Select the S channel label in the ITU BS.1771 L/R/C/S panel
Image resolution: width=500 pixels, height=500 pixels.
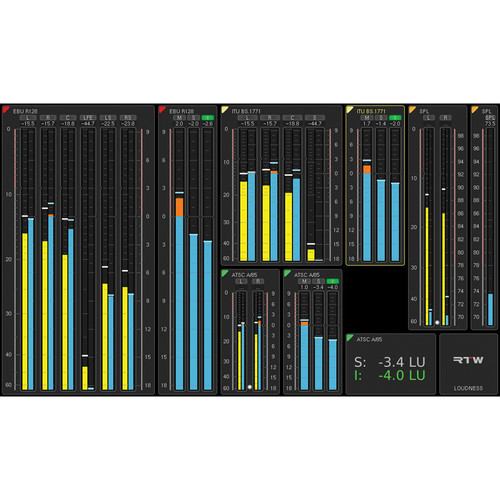click(315, 118)
